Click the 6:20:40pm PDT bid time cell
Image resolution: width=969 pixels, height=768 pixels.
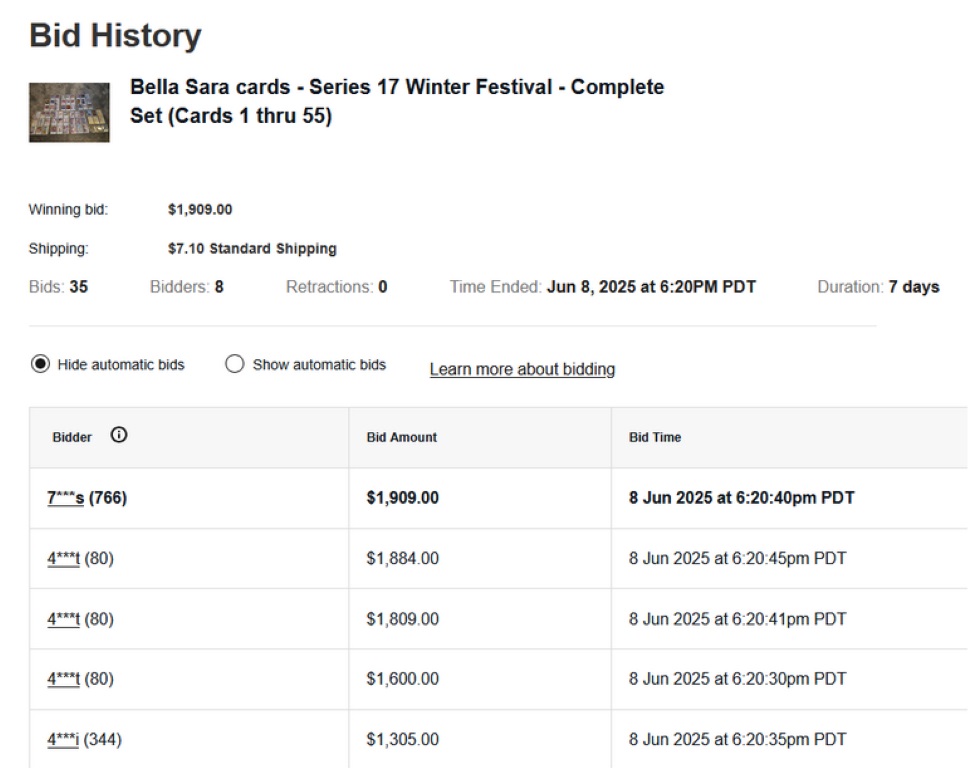point(741,498)
